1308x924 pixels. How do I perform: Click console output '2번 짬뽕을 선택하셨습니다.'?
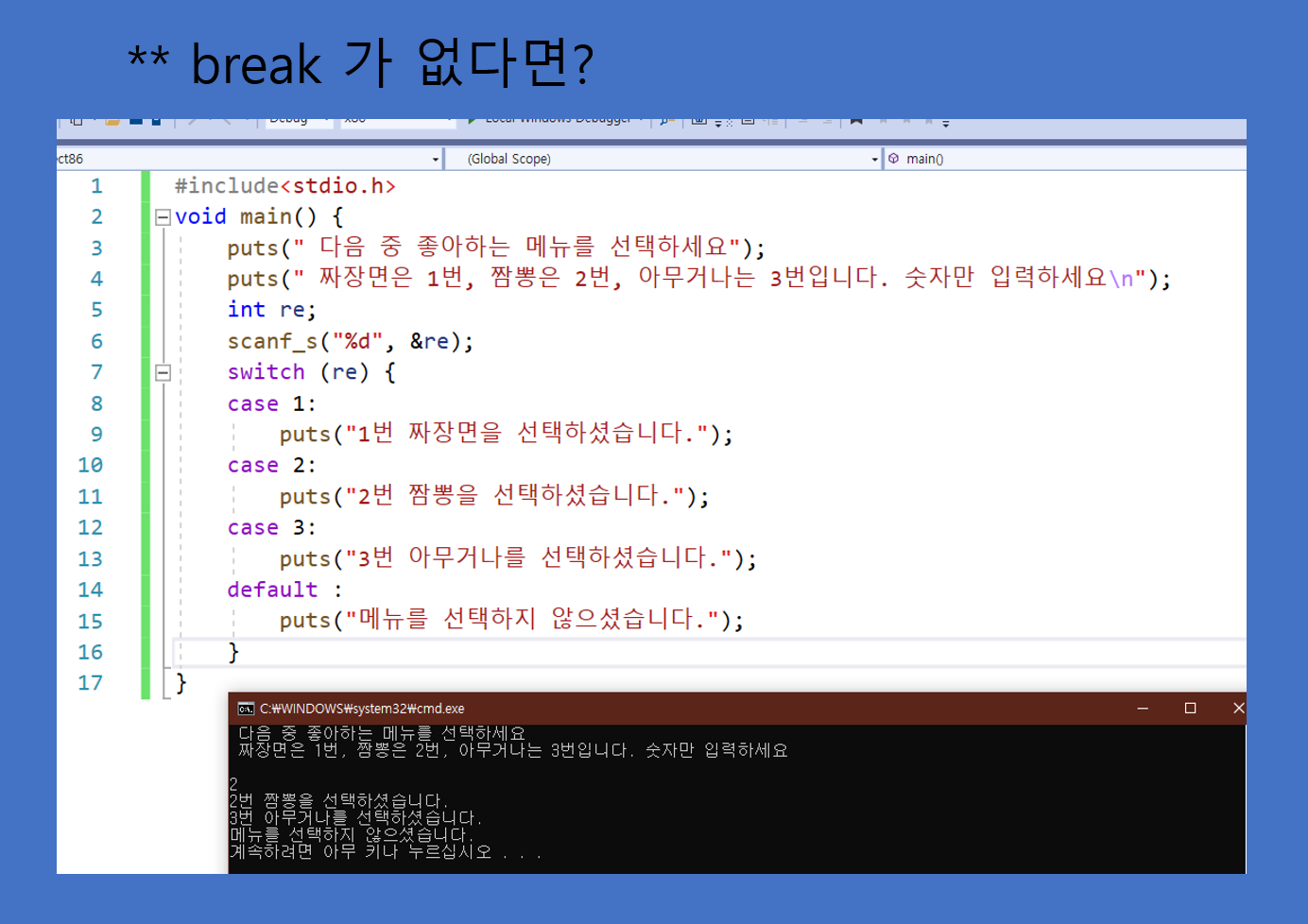point(338,801)
